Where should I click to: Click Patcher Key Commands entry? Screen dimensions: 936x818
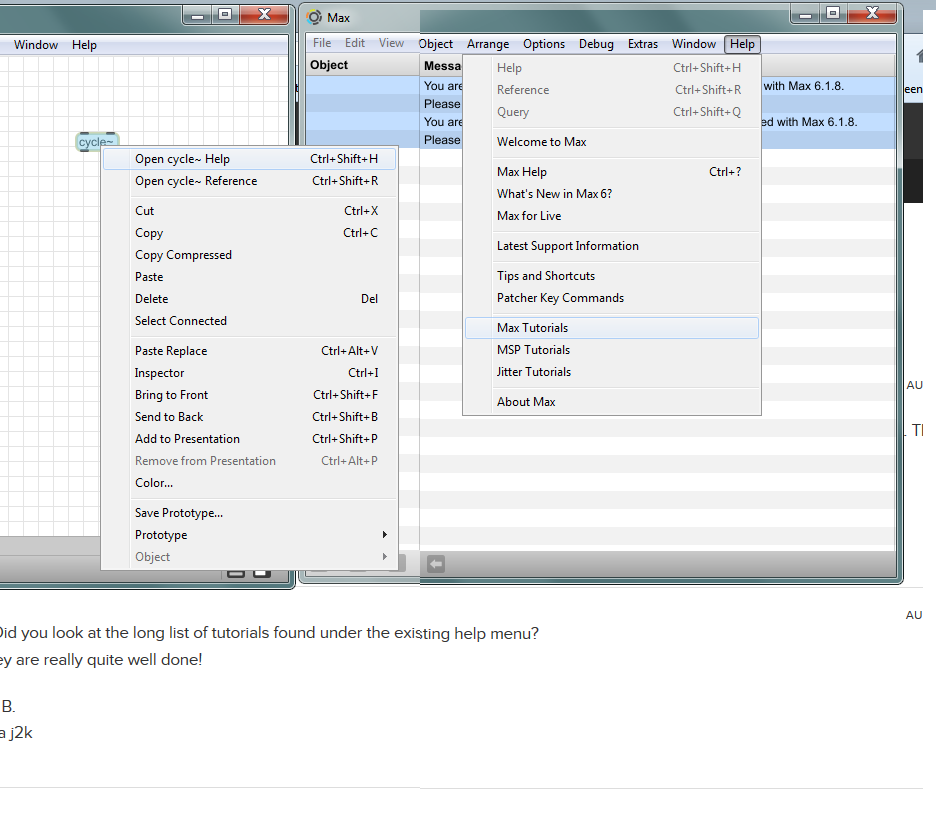tap(560, 298)
